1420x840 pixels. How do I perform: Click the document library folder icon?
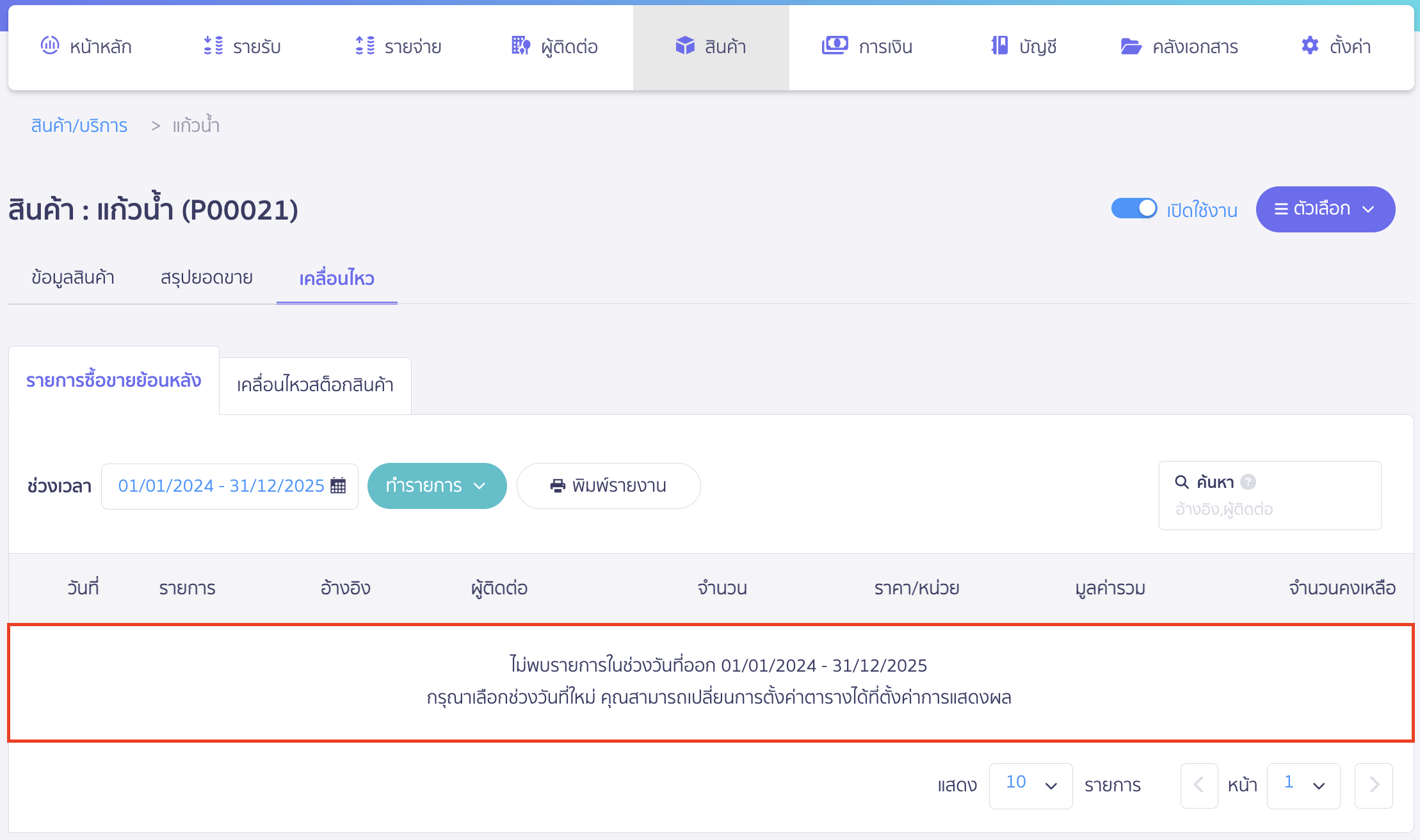pyautogui.click(x=1131, y=46)
